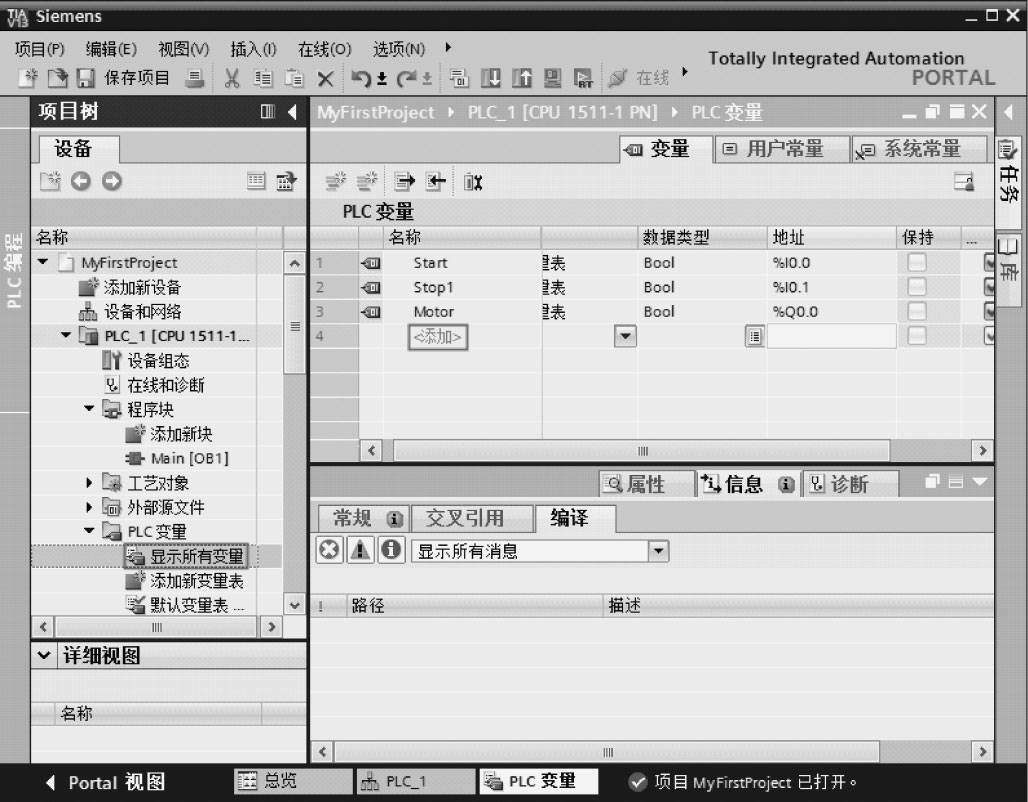Collapse the PLC_1 [CPU 1511-1 tree node
The height and width of the screenshot is (802, 1028).
coord(66,336)
